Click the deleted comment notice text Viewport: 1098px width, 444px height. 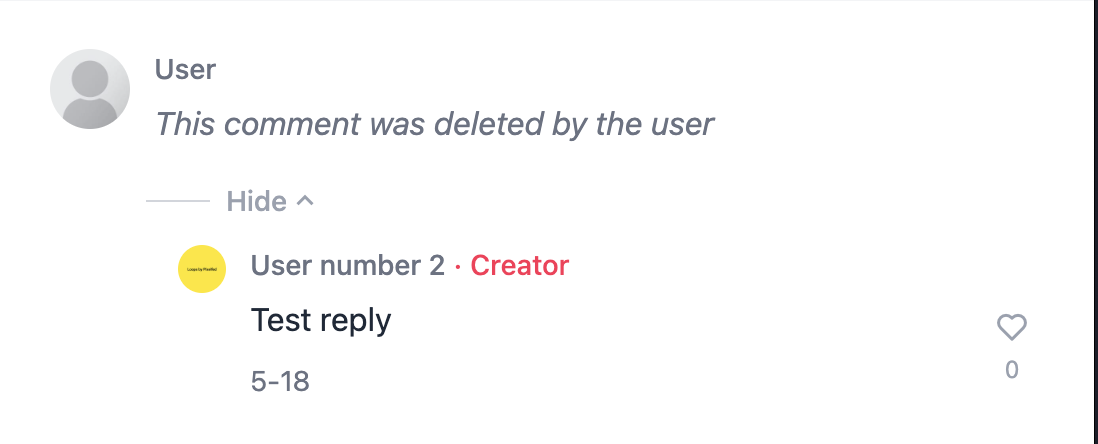(x=434, y=124)
